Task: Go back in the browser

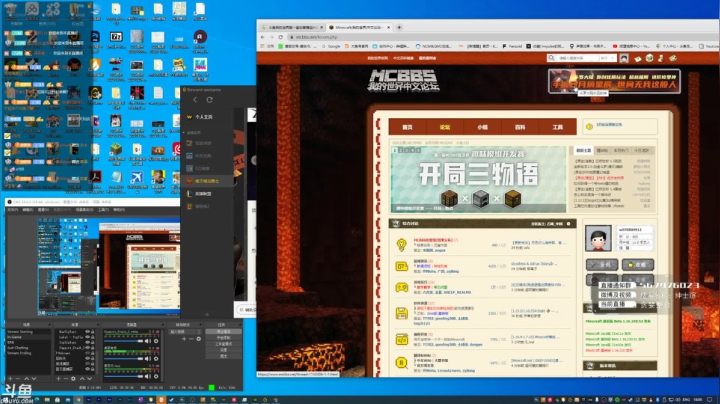Action: point(263,37)
